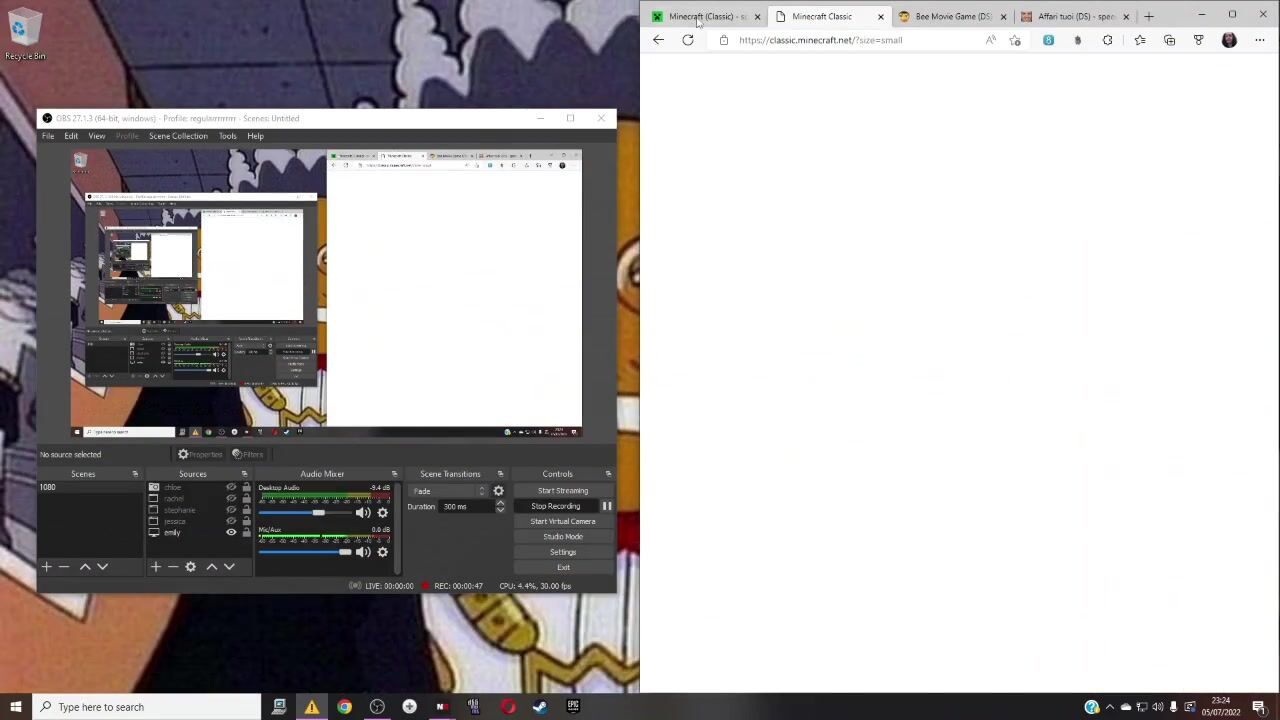Image resolution: width=1280 pixels, height=720 pixels.
Task: Switch to the Bee Movie Game tab
Action: point(950,16)
